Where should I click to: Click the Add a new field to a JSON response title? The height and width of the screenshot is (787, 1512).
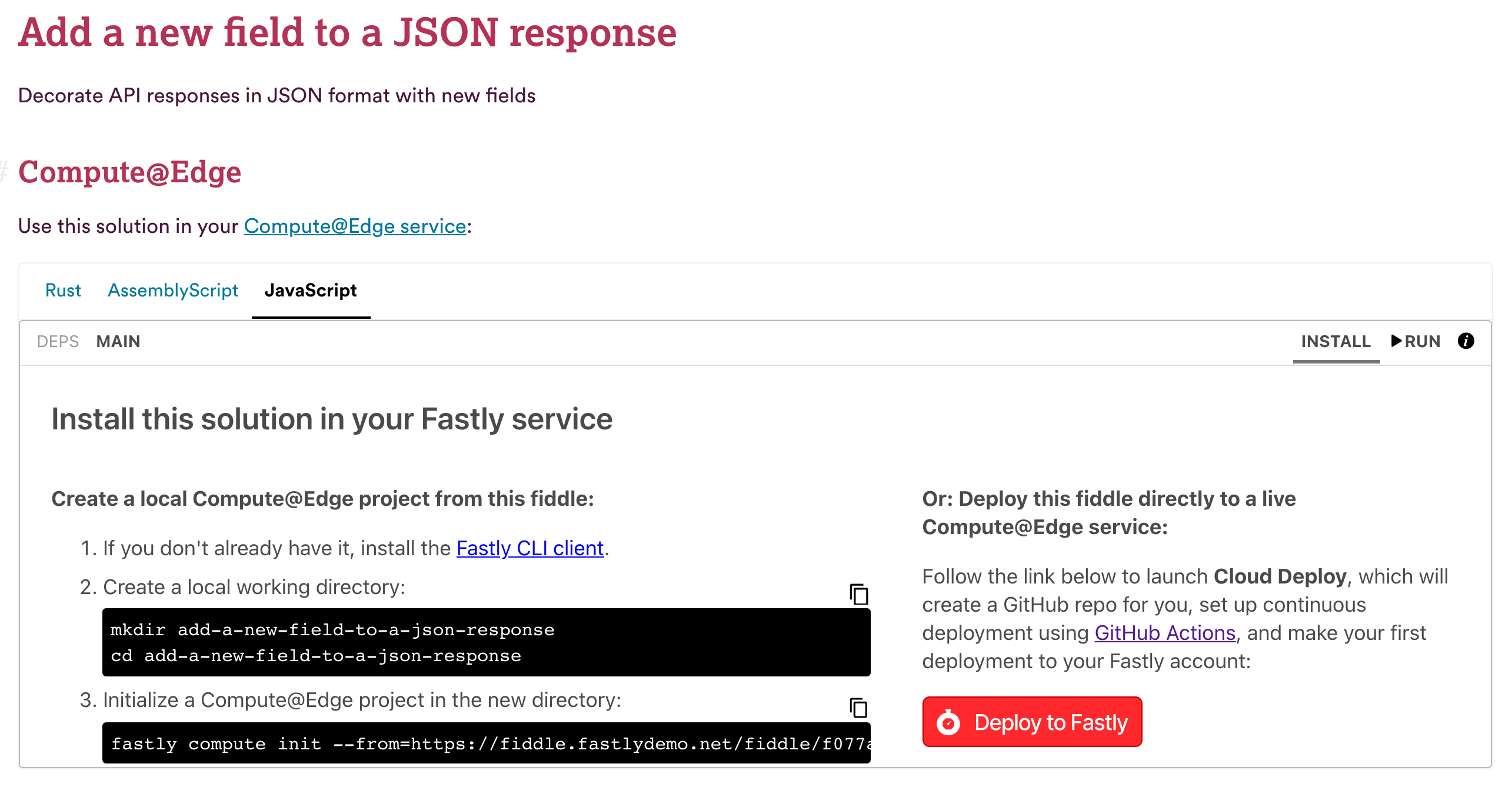[348, 32]
